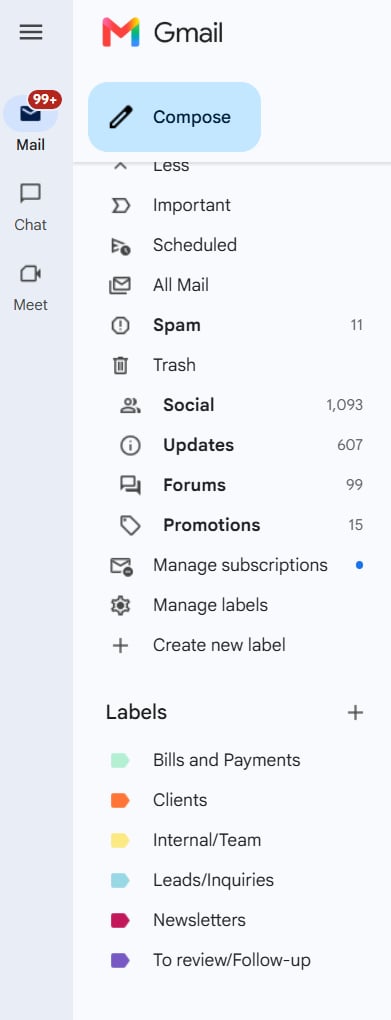Click the Manage labels gear icon
The height and width of the screenshot is (1020, 391).
120,606
